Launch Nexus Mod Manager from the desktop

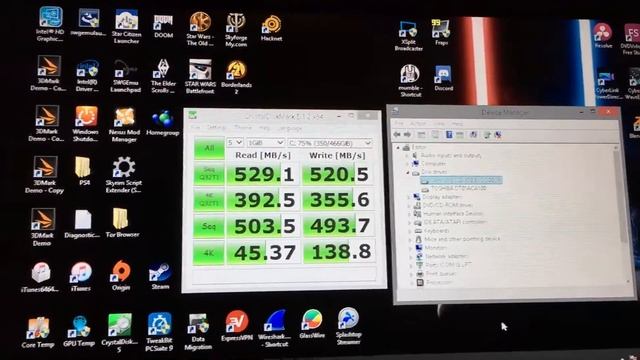point(124,125)
